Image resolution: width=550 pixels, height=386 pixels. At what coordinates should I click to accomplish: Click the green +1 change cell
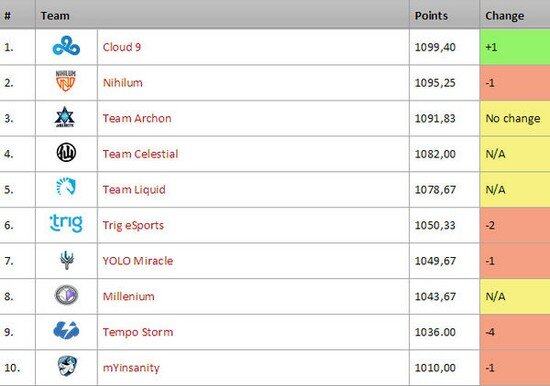pyautogui.click(x=515, y=47)
